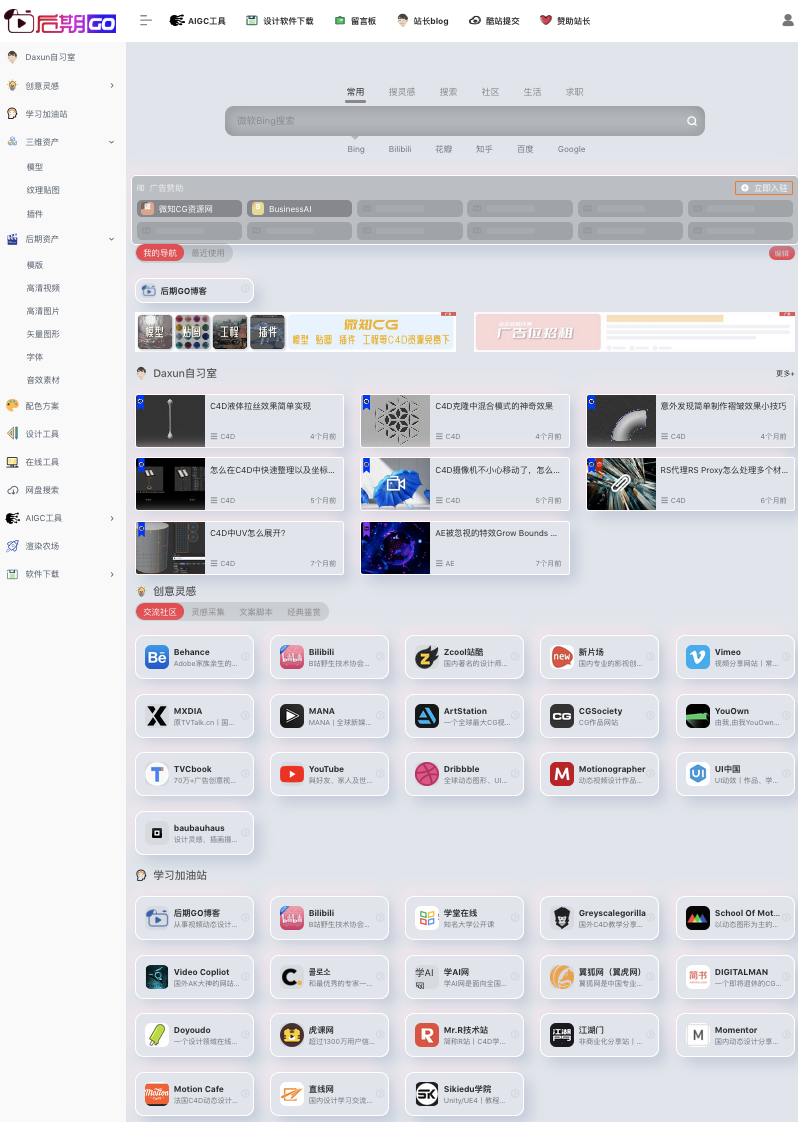
Task: Expand 软件下载 sidebar arrow
Action: point(112,574)
